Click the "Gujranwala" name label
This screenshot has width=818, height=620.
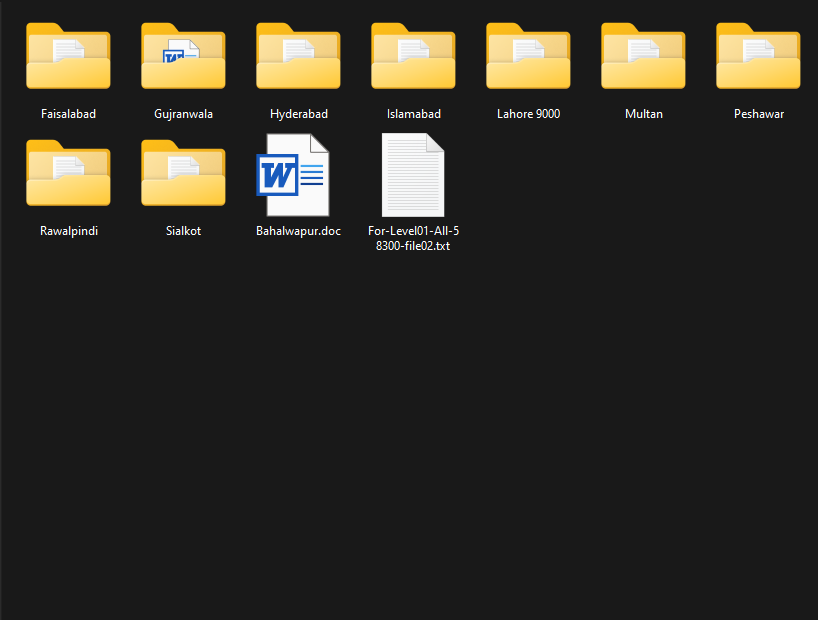[183, 114]
